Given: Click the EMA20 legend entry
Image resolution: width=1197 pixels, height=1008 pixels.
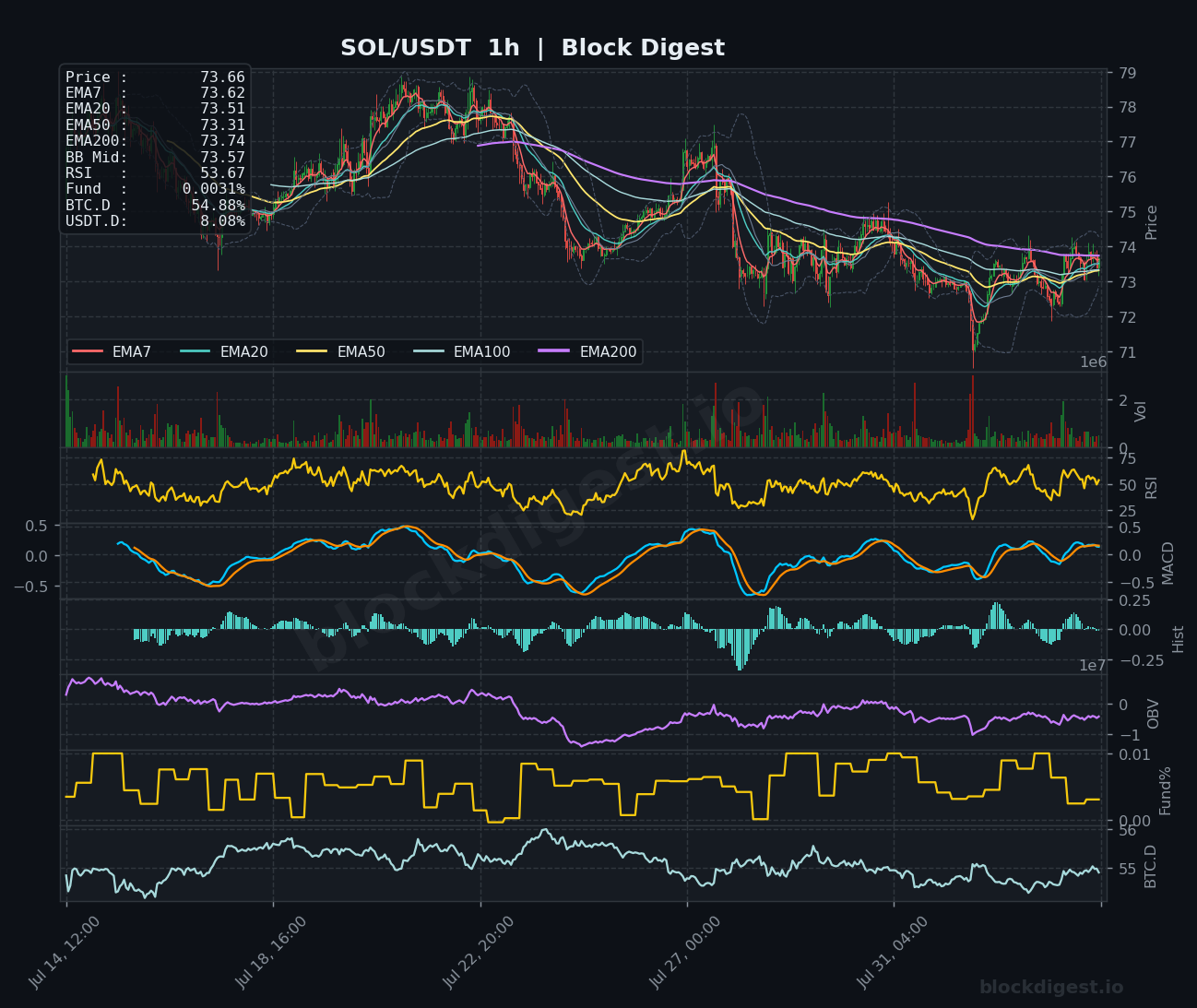Looking at the screenshot, I should [x=223, y=351].
